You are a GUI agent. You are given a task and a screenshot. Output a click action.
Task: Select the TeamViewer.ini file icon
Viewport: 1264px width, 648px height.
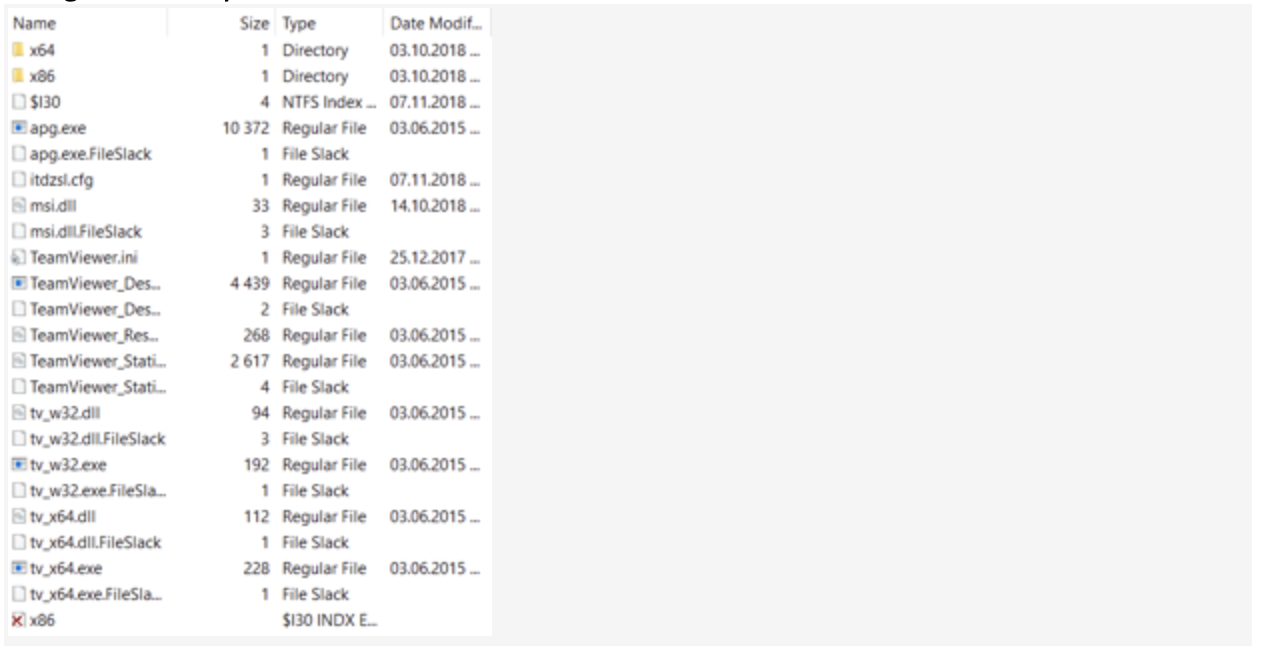(x=19, y=258)
